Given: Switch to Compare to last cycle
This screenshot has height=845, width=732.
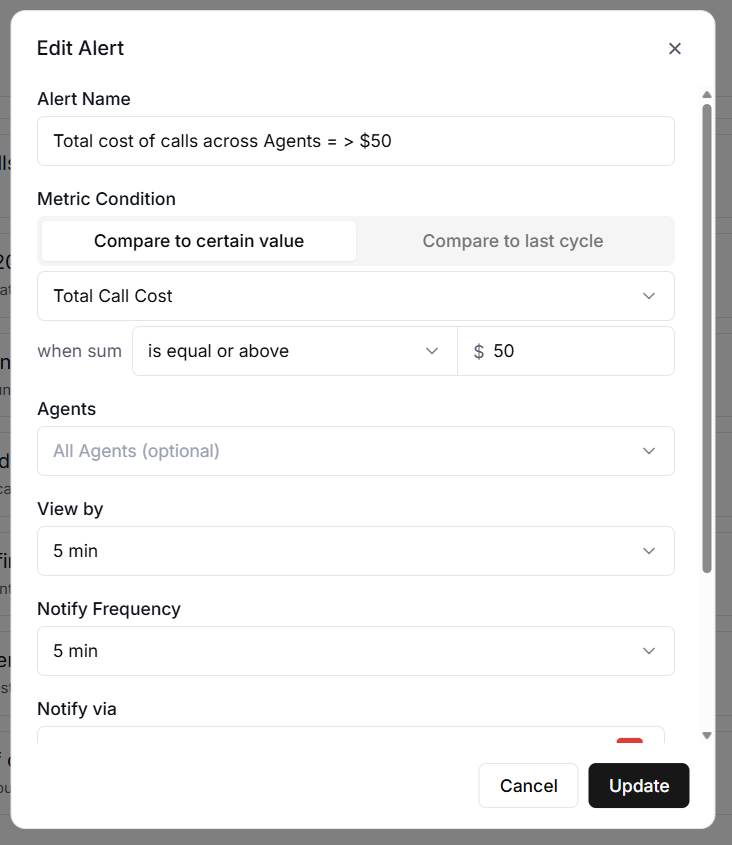Looking at the screenshot, I should tap(513, 241).
